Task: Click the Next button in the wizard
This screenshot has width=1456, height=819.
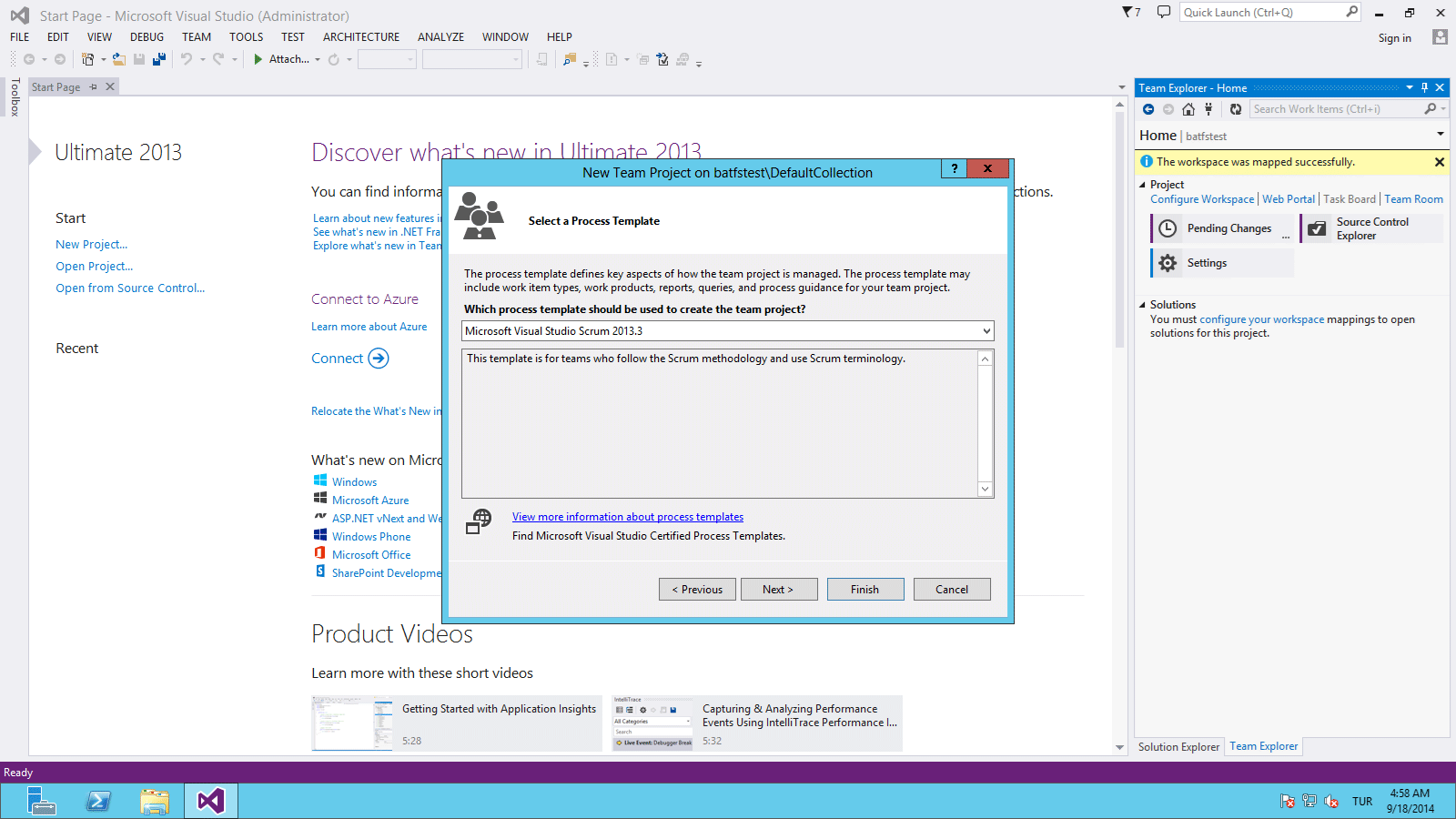Action: (x=778, y=589)
